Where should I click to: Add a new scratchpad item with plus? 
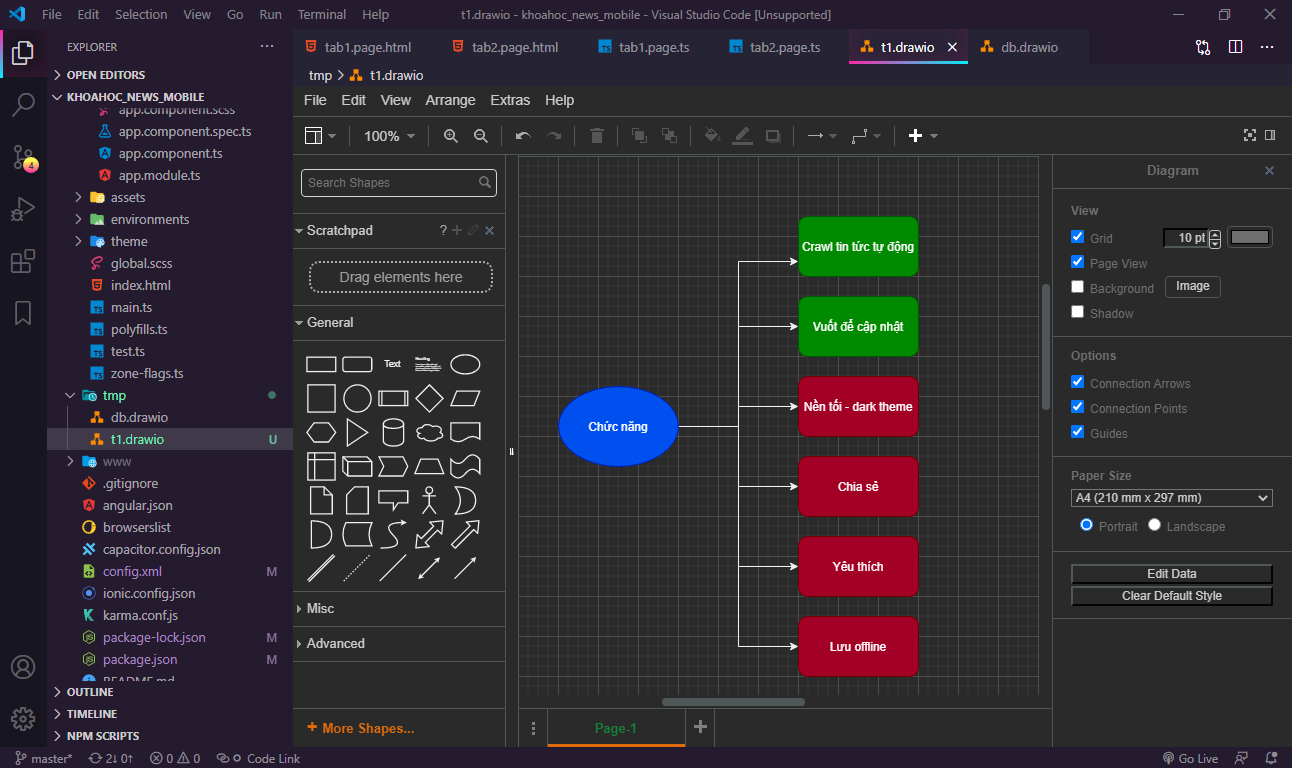pyautogui.click(x=457, y=230)
